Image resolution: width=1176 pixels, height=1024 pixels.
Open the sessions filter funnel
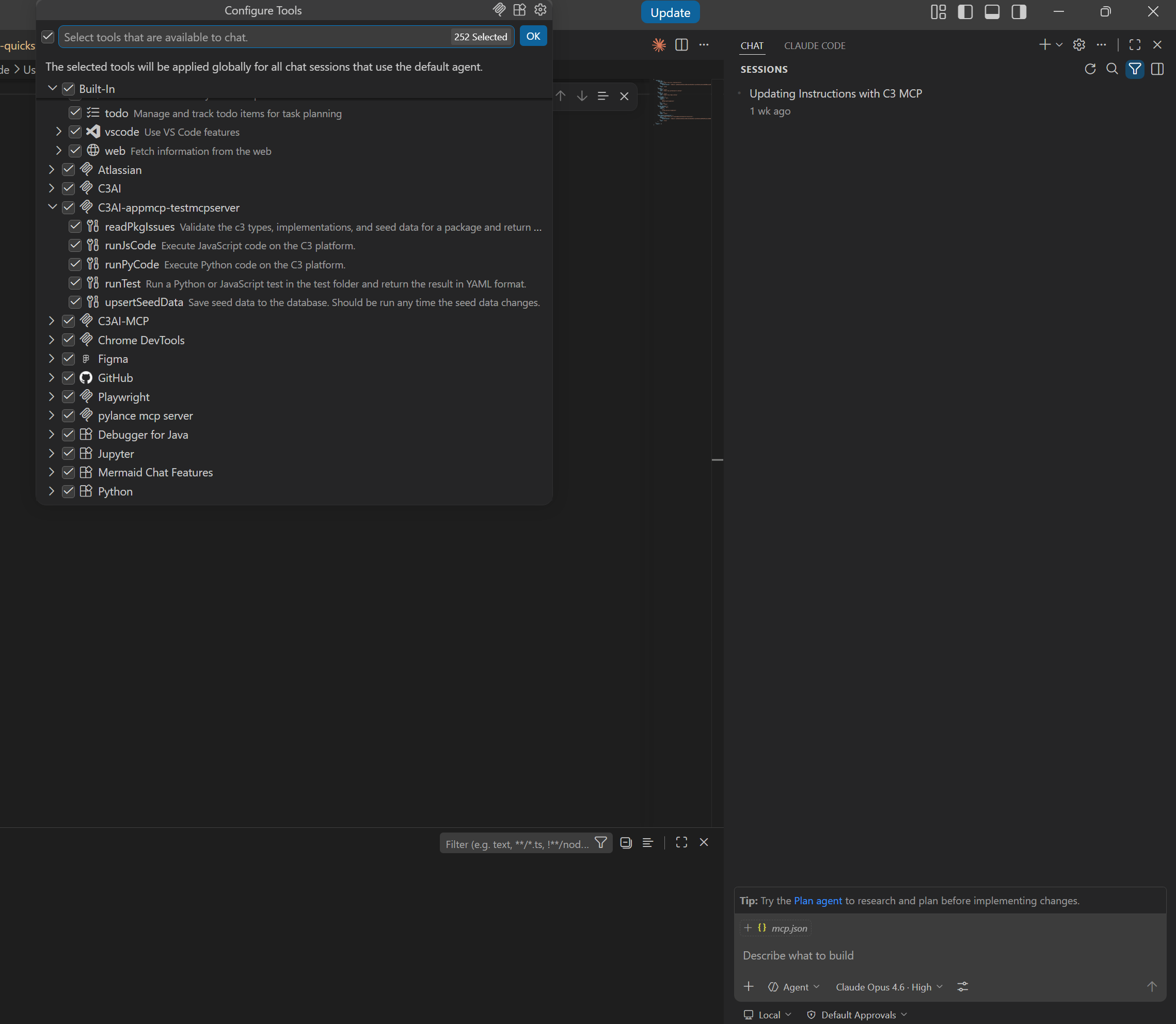tap(1135, 69)
